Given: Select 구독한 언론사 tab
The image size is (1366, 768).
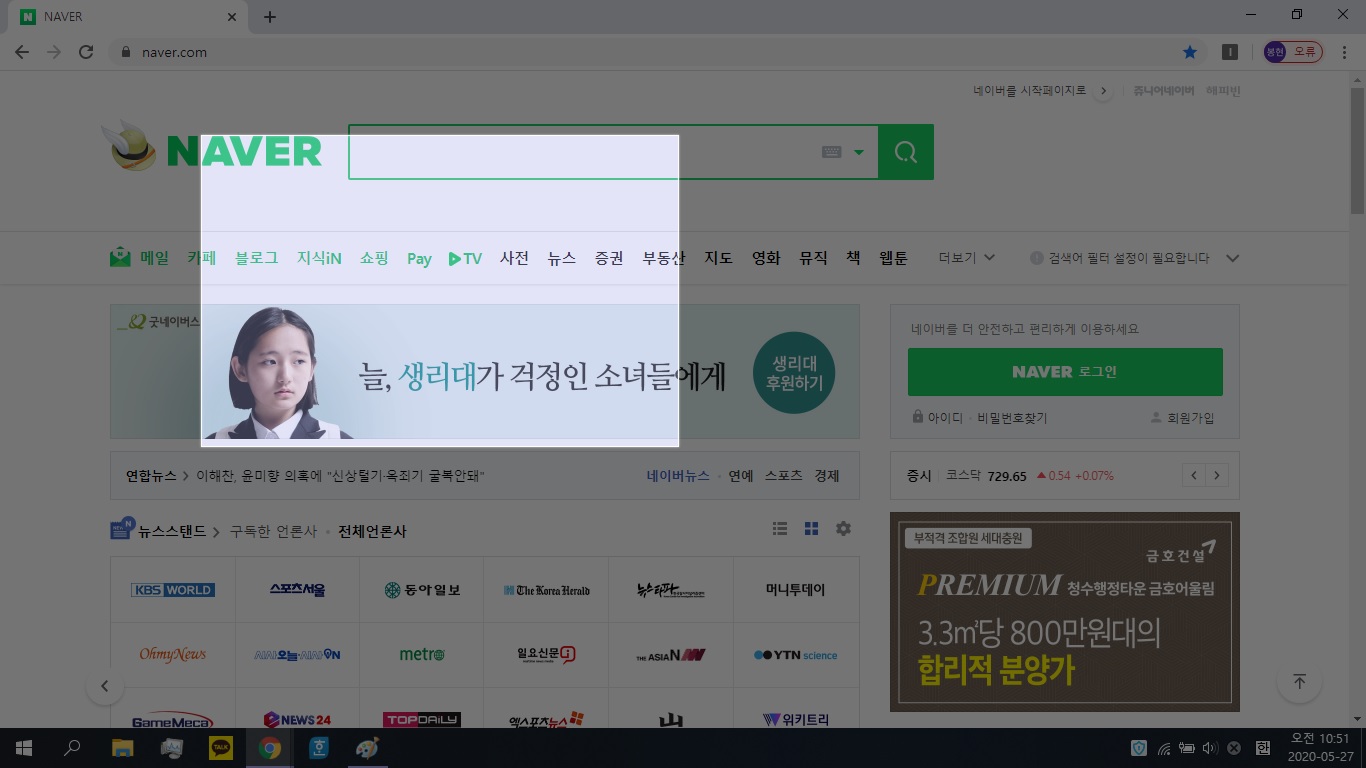Looking at the screenshot, I should point(273,531).
